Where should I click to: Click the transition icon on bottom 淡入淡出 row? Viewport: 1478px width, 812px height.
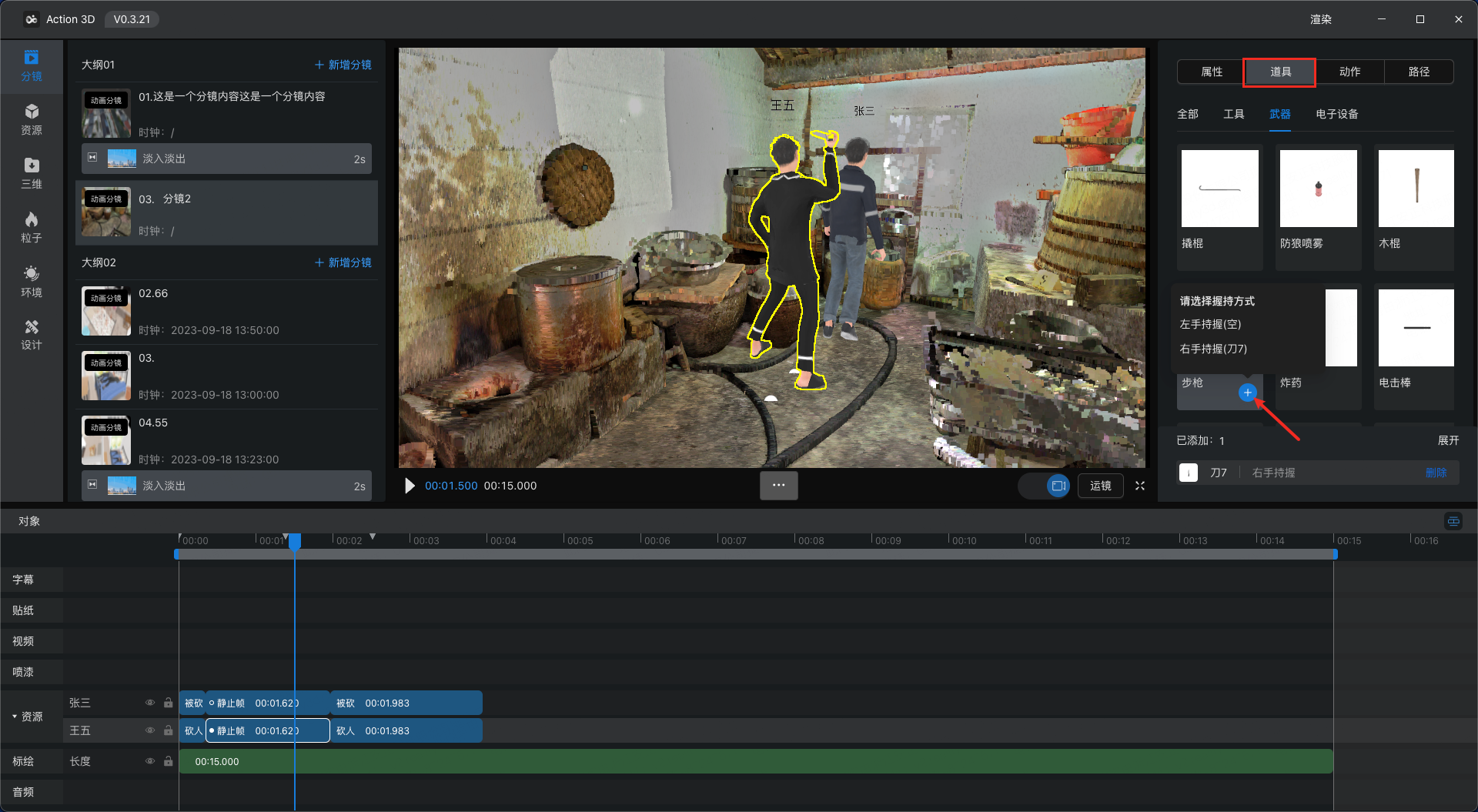tap(92, 485)
